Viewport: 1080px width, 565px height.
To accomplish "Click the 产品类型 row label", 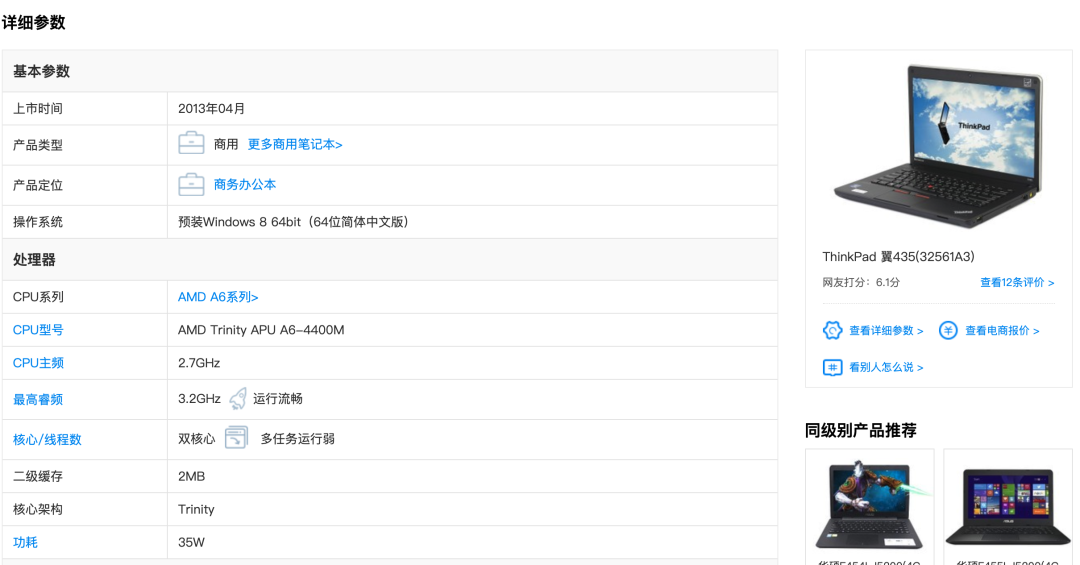I will pyautogui.click(x=38, y=145).
